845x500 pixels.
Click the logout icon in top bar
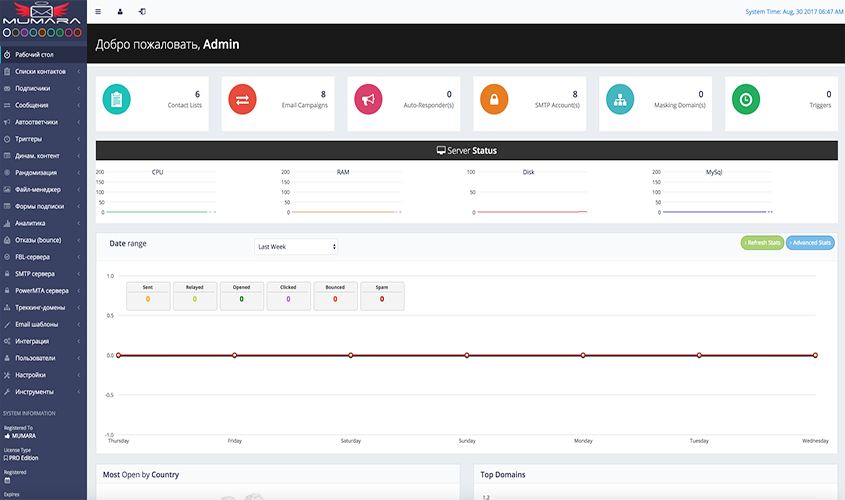tap(142, 12)
